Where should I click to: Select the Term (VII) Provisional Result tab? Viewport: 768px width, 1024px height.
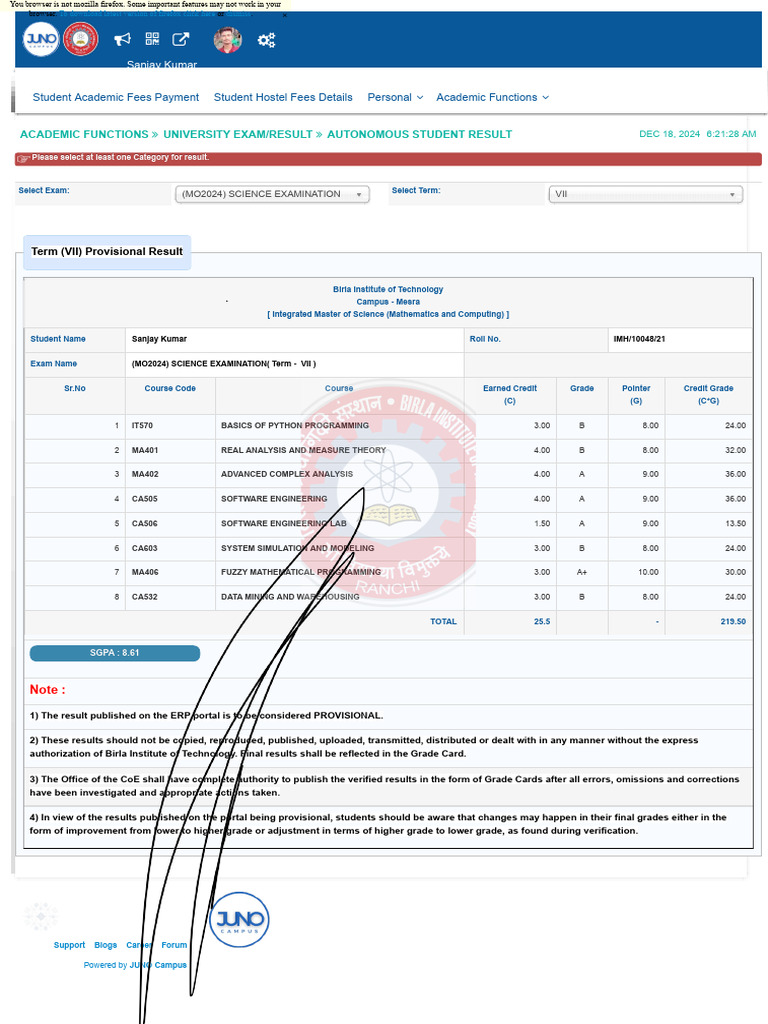(107, 251)
